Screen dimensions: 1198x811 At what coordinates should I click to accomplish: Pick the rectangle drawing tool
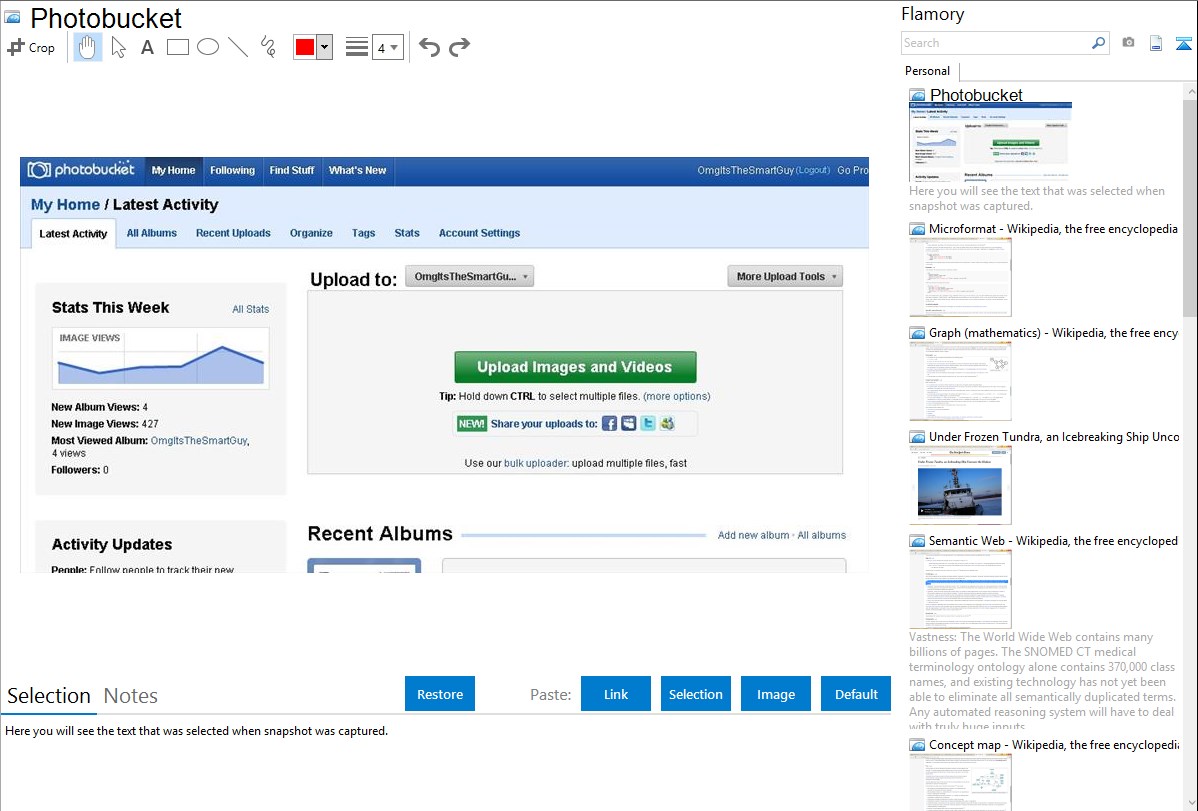click(x=177, y=47)
